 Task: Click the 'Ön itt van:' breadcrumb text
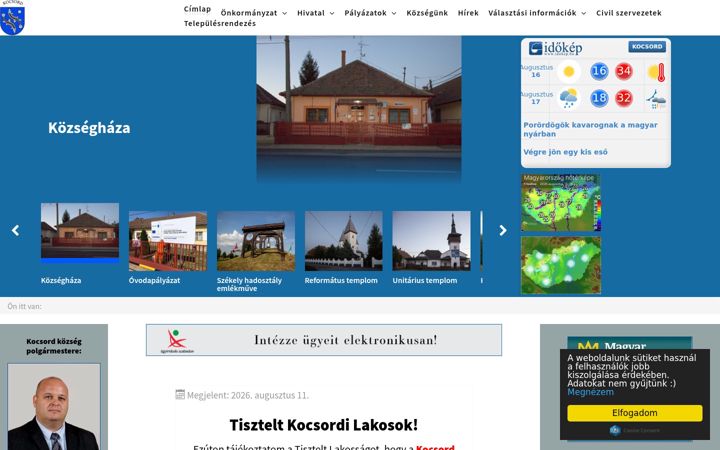pos(24,306)
